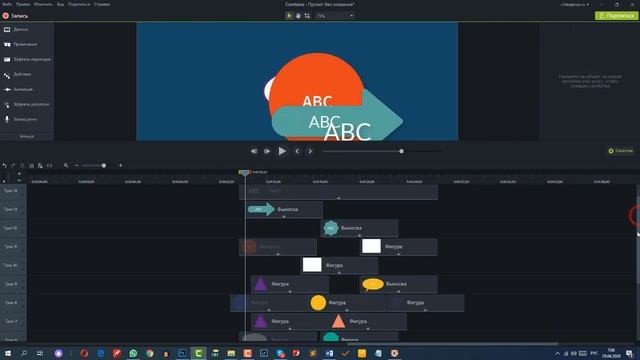
Task: Select the ABC text clip on Трек 14
Action: (338, 191)
